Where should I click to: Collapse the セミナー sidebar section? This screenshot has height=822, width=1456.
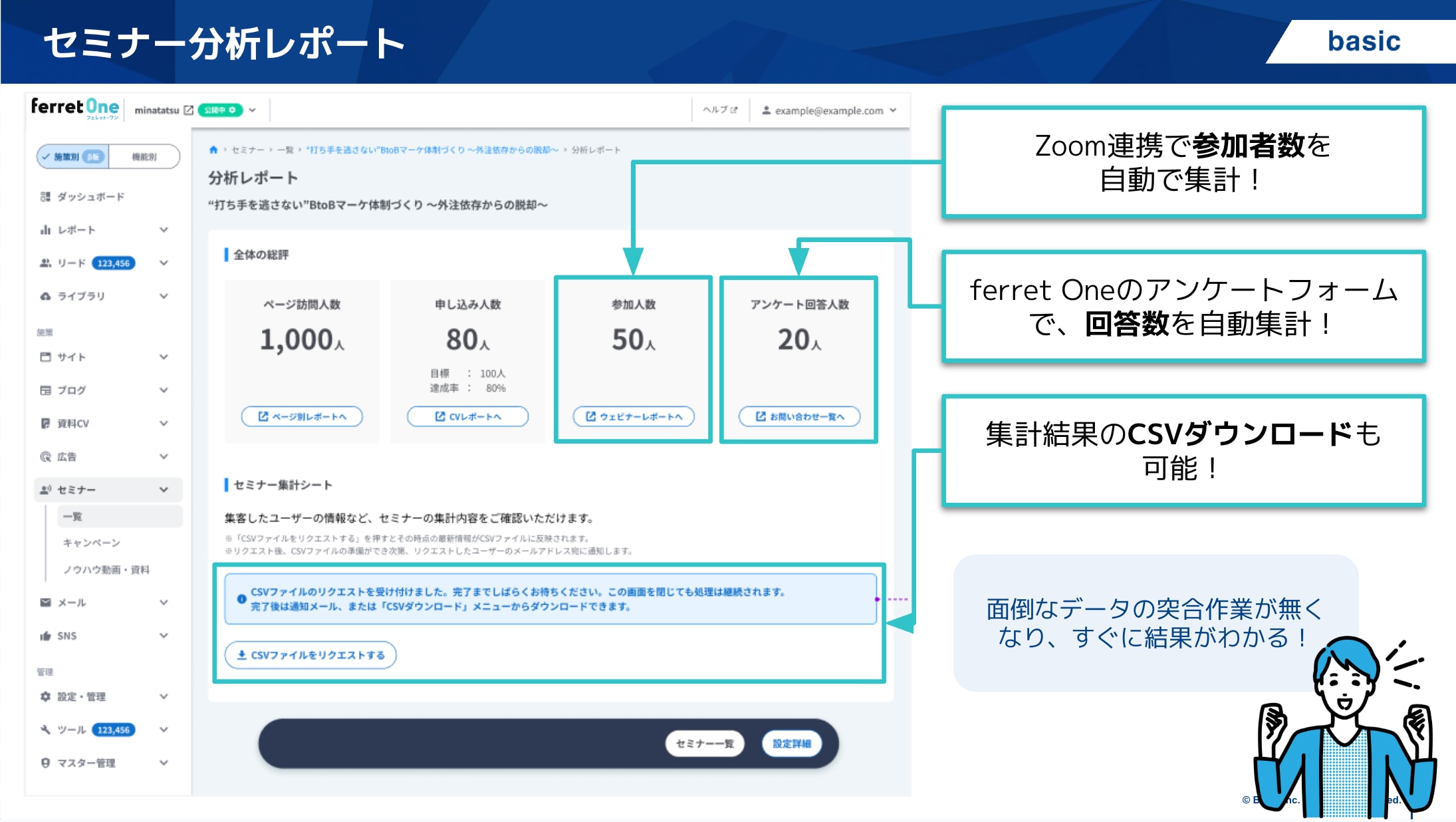pos(164,490)
